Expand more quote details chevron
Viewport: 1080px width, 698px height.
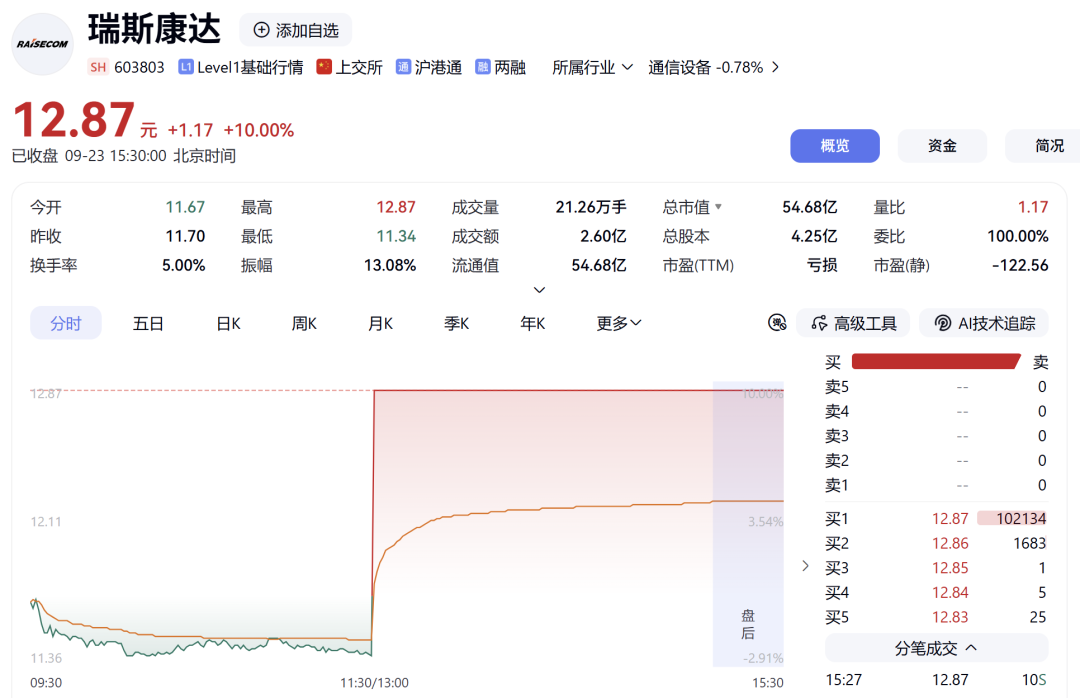tap(540, 290)
